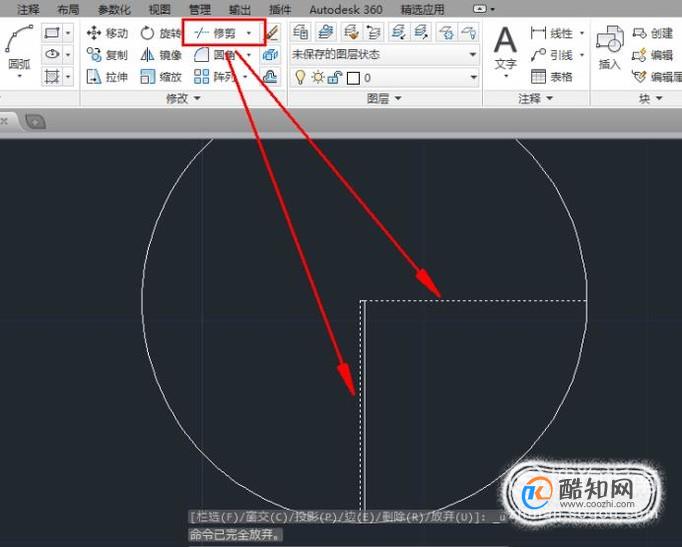Expand the Annotation (注释) panel

(535, 99)
